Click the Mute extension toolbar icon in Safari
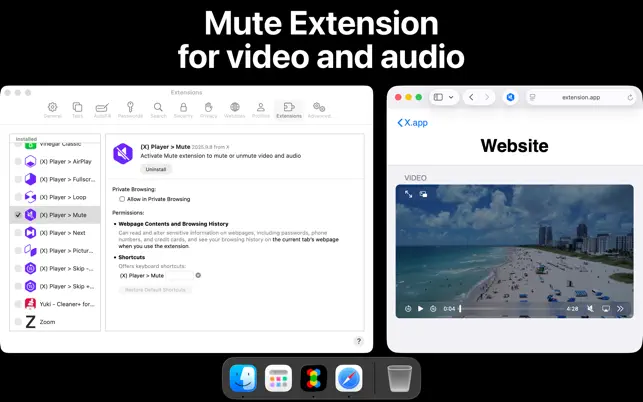 (510, 97)
